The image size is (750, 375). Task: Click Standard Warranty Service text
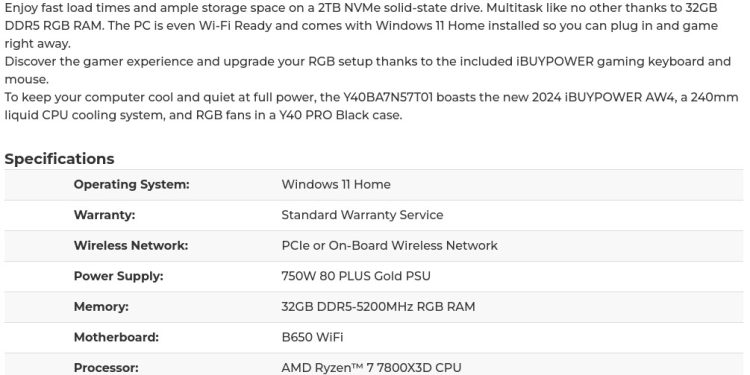362,215
